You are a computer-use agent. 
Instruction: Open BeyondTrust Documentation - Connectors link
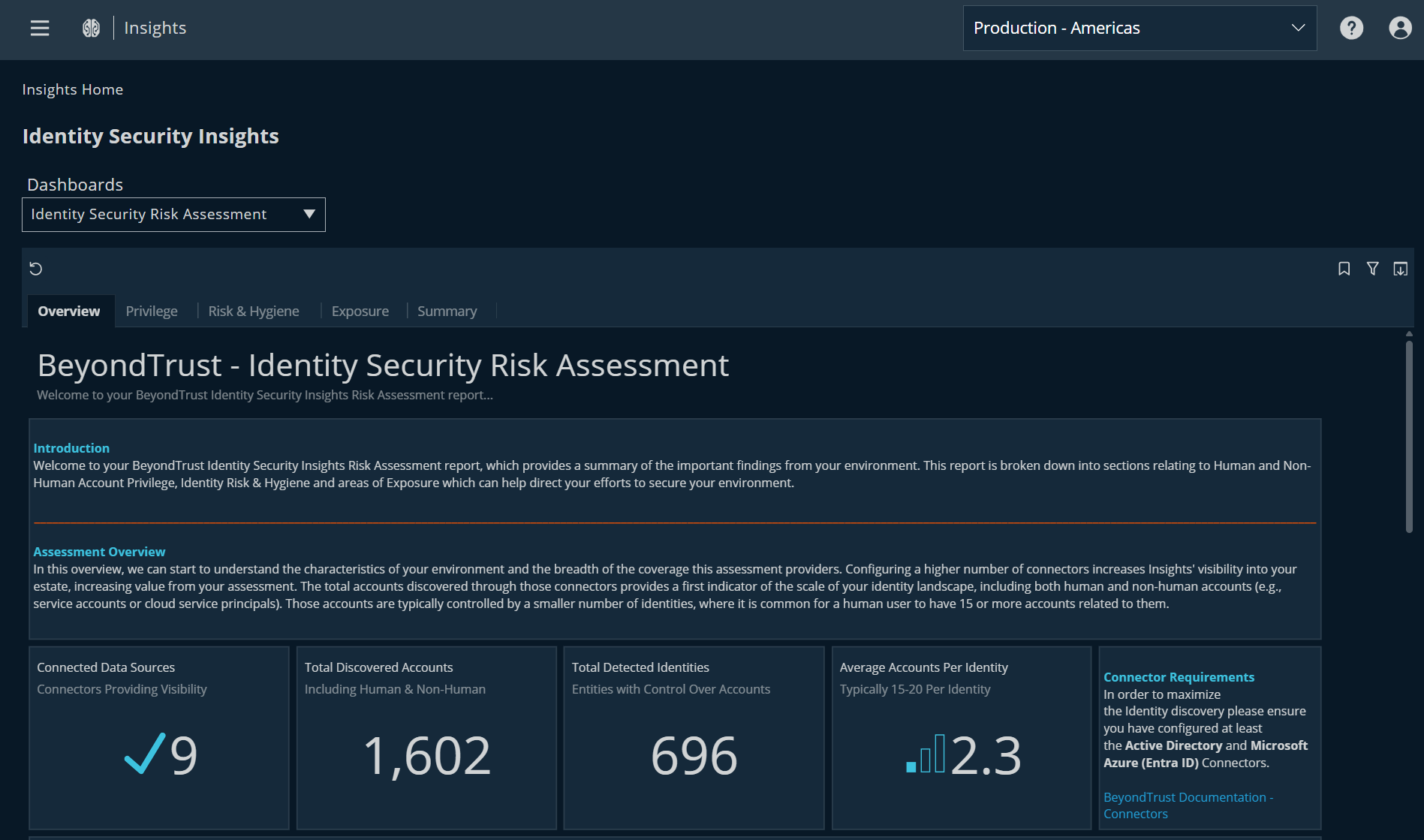[1188, 805]
